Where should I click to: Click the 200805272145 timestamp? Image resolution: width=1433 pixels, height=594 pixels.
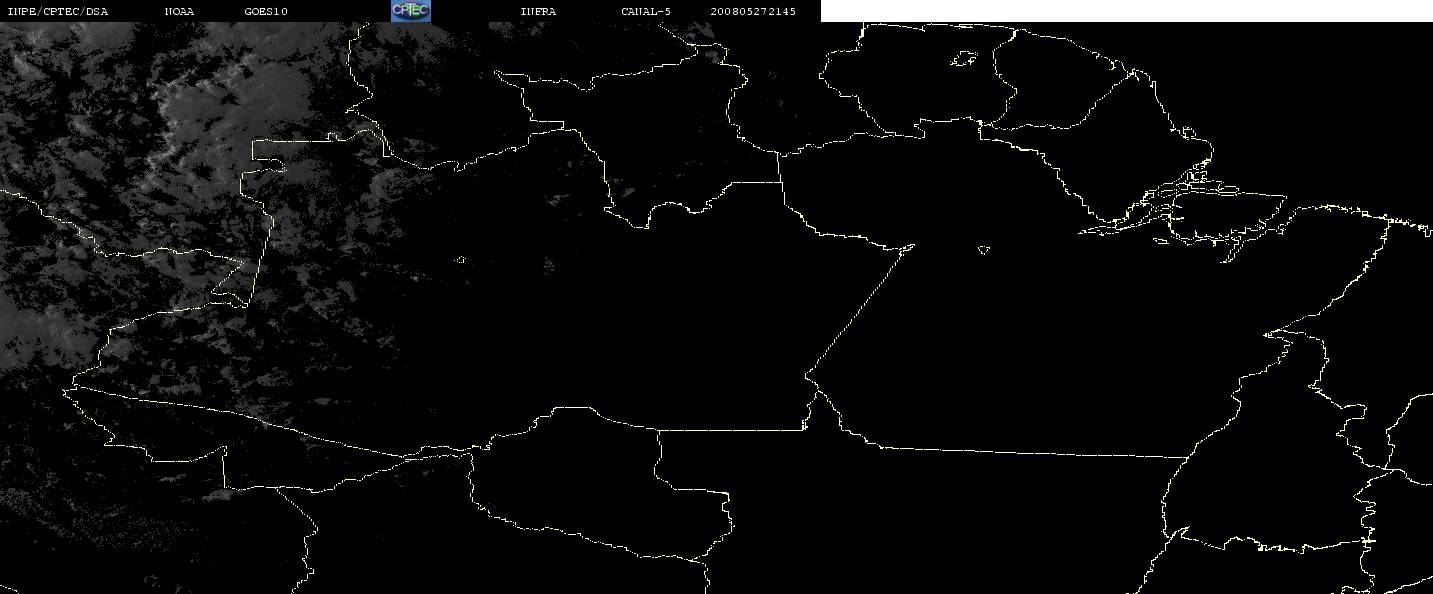point(753,11)
